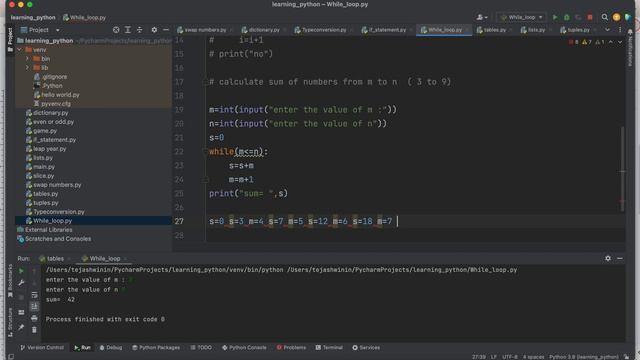This screenshot has height=360, width=640.
Task: Expand the bin folder
Action: click(x=28, y=59)
